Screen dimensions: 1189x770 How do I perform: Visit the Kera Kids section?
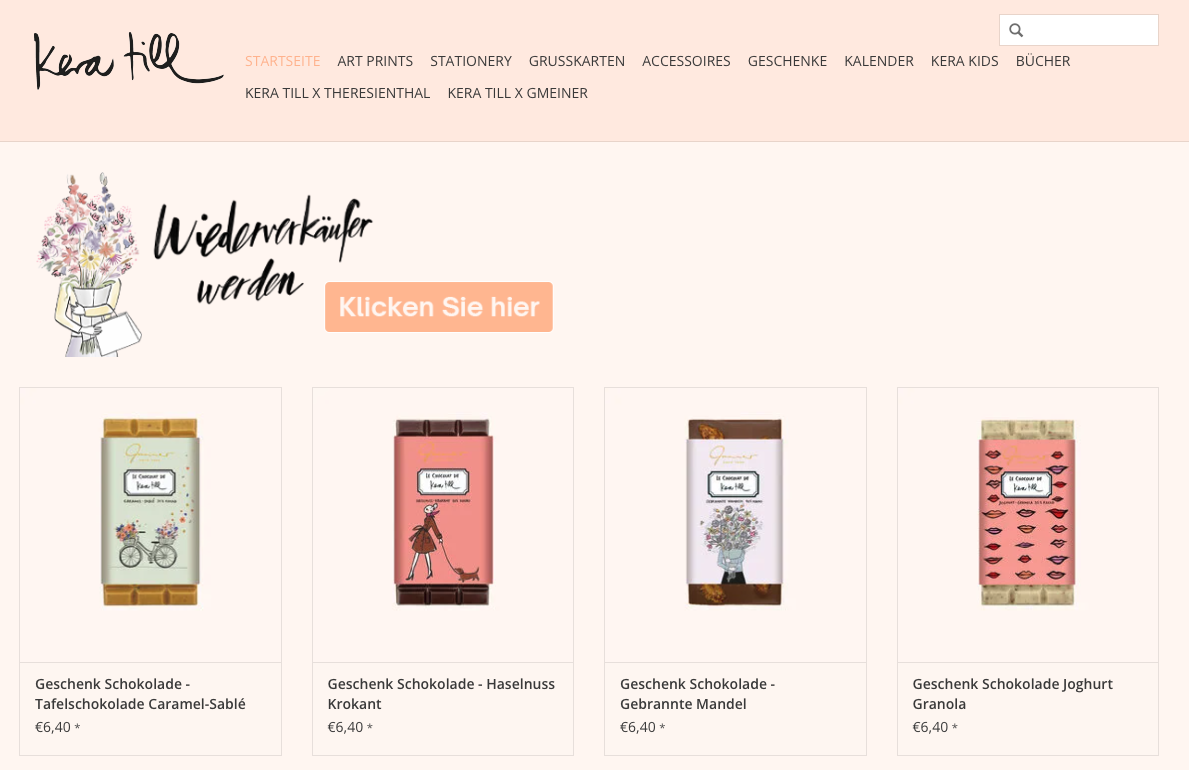tap(965, 61)
